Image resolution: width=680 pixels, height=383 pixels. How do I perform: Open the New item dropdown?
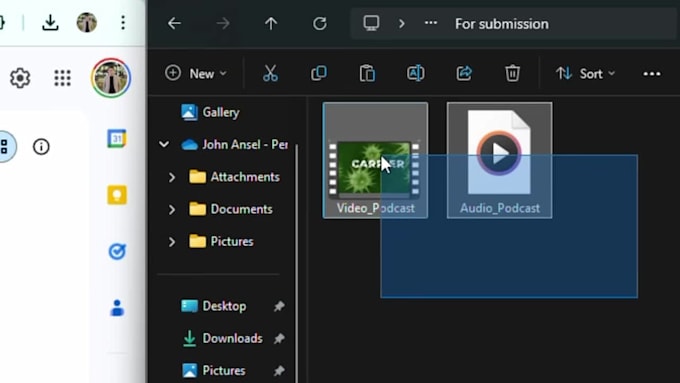(196, 73)
